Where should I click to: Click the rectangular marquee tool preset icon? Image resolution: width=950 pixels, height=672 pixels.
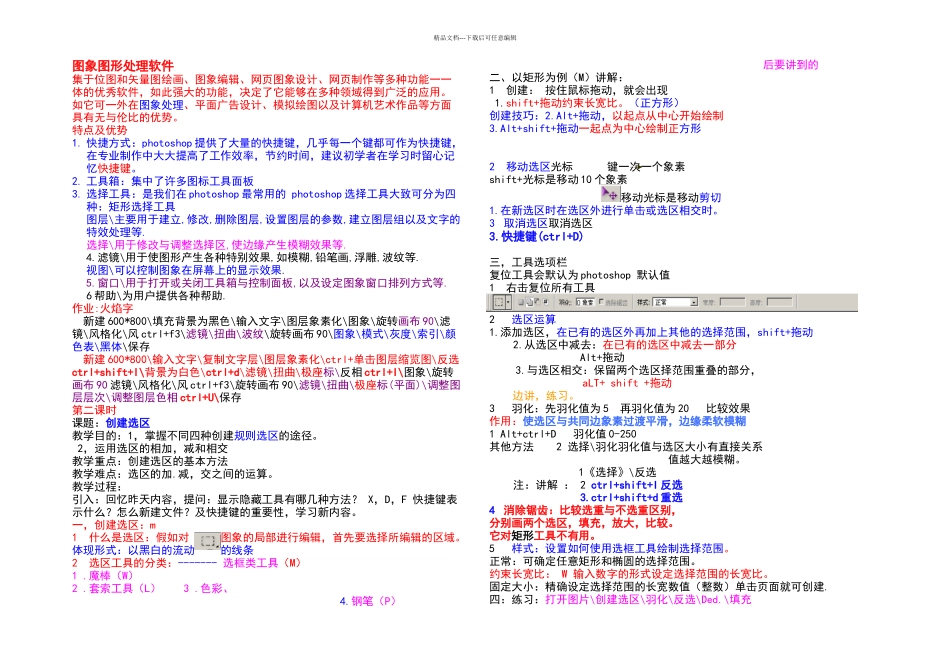[499, 302]
